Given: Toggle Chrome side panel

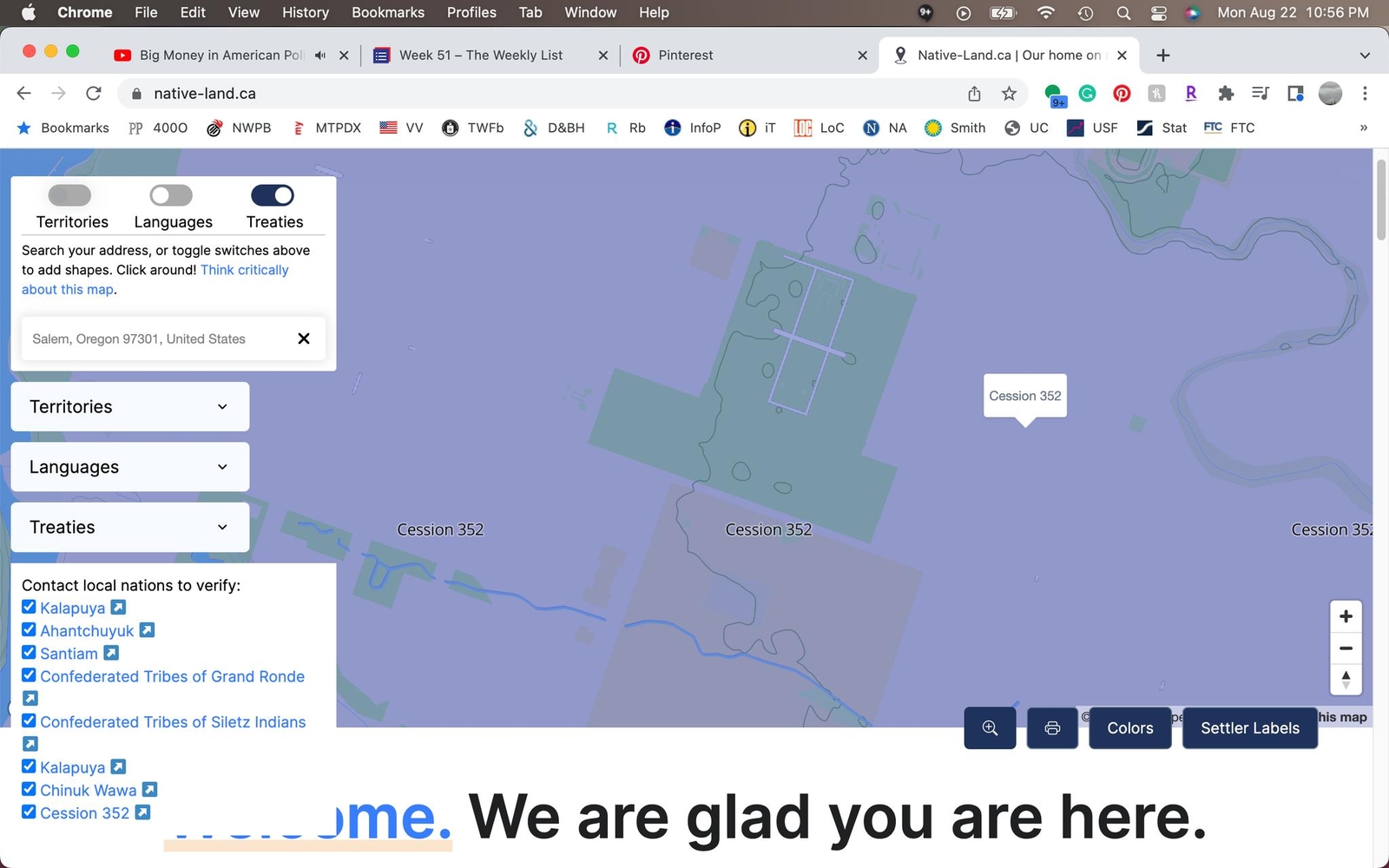Looking at the screenshot, I should coord(1295,93).
